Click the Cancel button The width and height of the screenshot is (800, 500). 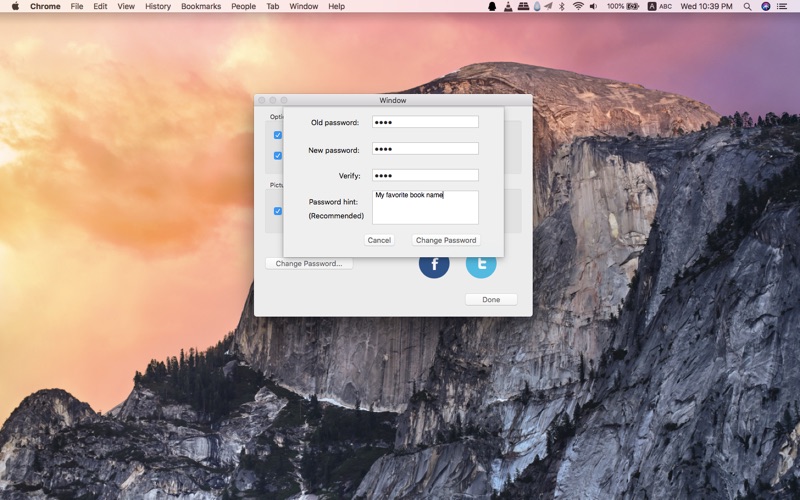coord(379,240)
